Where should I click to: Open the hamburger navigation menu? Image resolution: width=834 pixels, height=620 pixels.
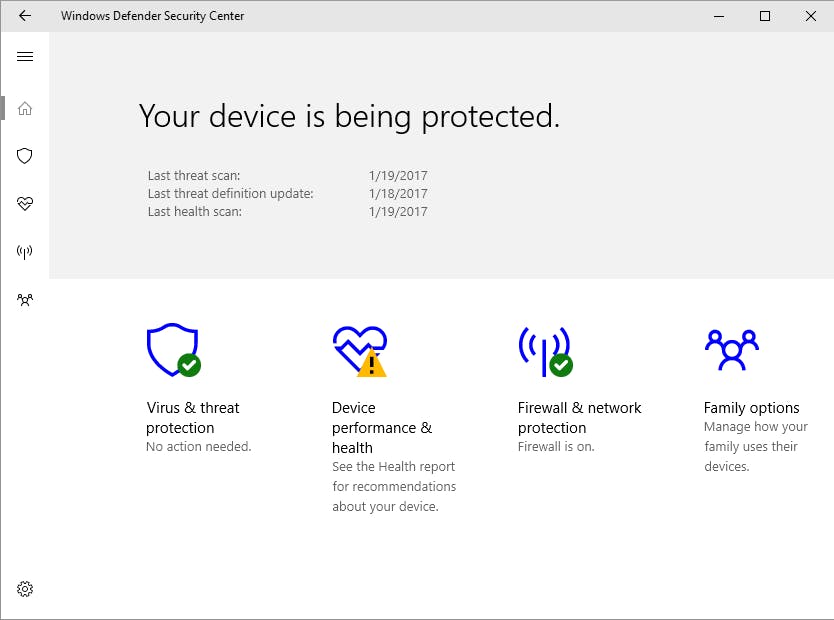tap(25, 57)
